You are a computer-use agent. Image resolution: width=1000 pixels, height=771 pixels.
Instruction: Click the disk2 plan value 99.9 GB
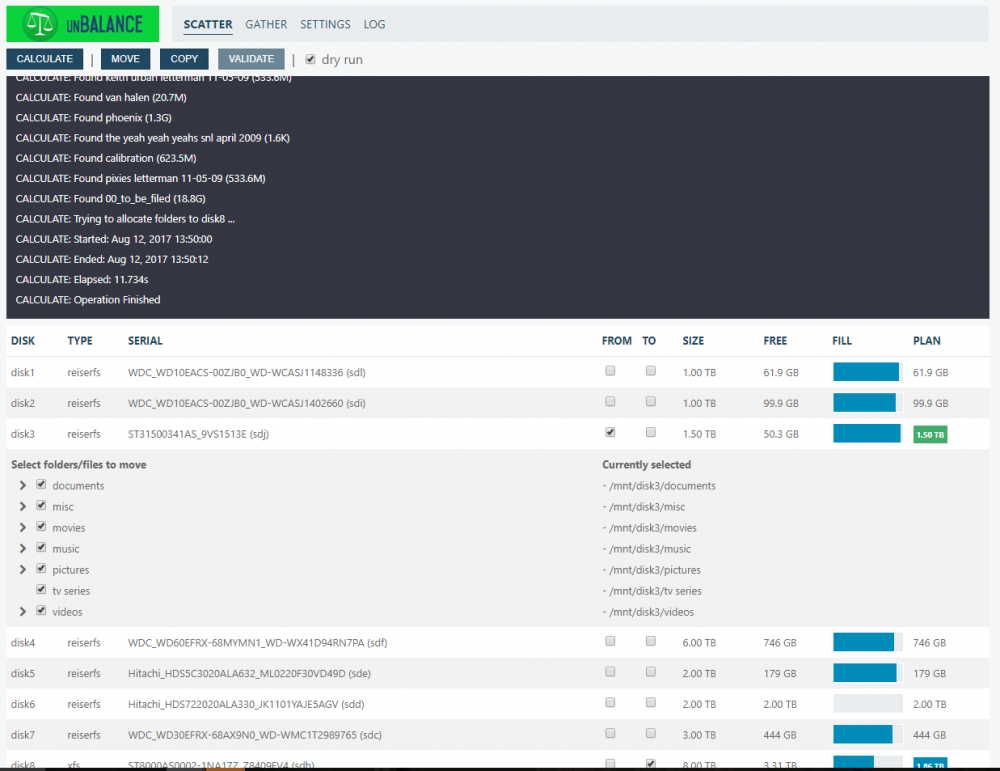click(x=930, y=403)
